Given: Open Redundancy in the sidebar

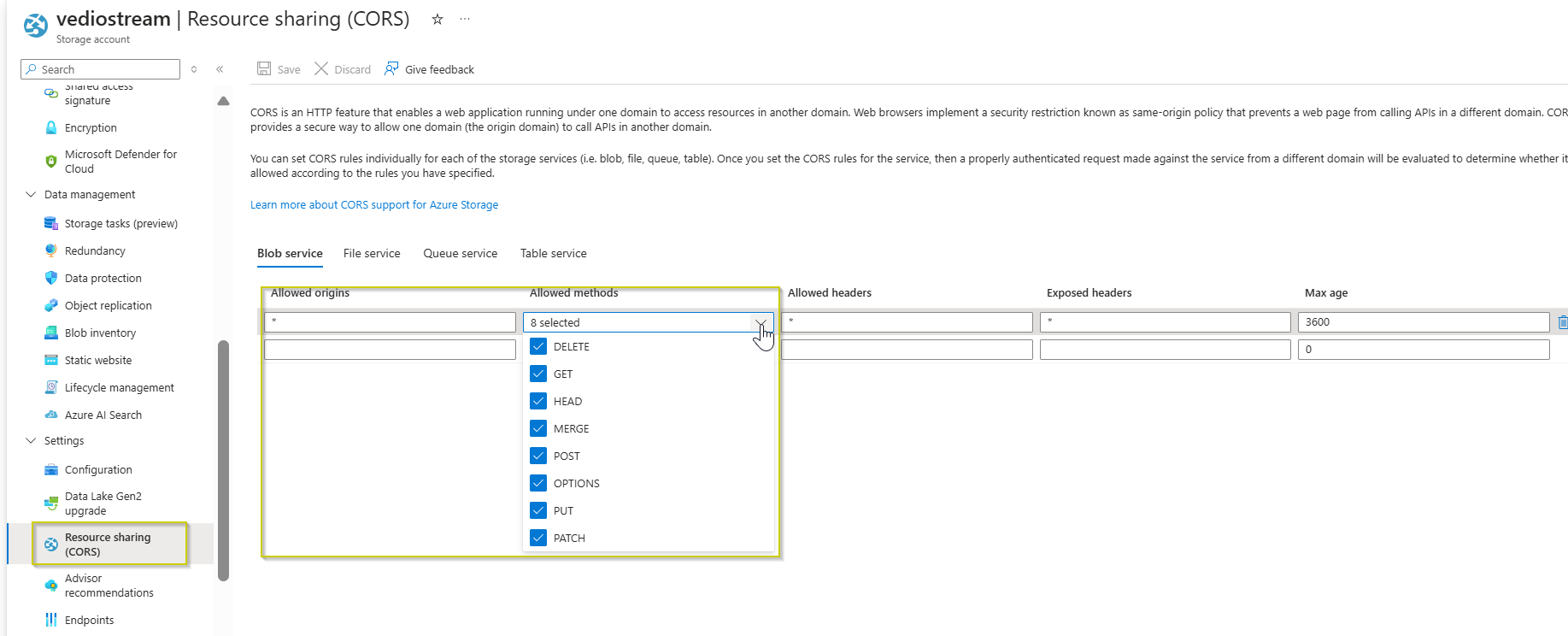Looking at the screenshot, I should click(95, 250).
